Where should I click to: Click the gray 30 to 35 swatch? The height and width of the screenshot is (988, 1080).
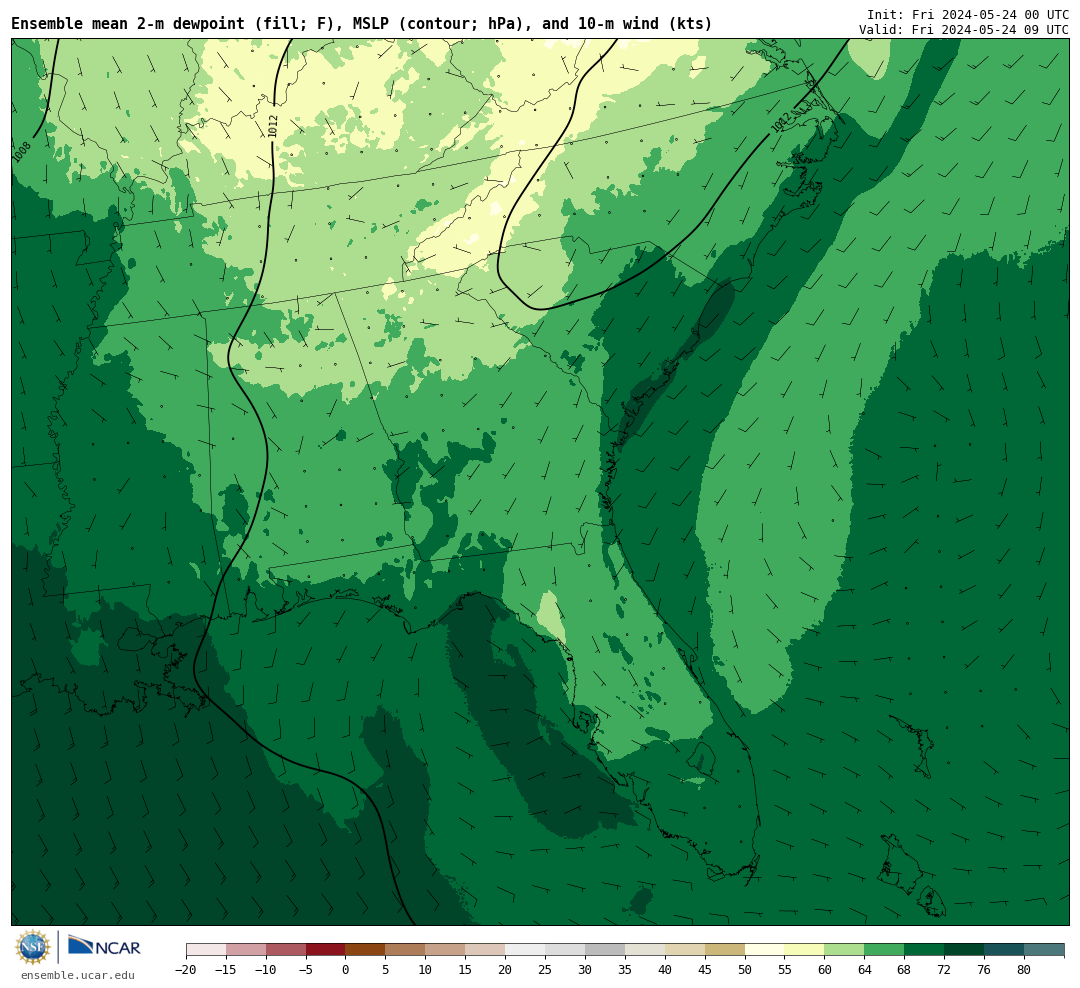point(605,950)
